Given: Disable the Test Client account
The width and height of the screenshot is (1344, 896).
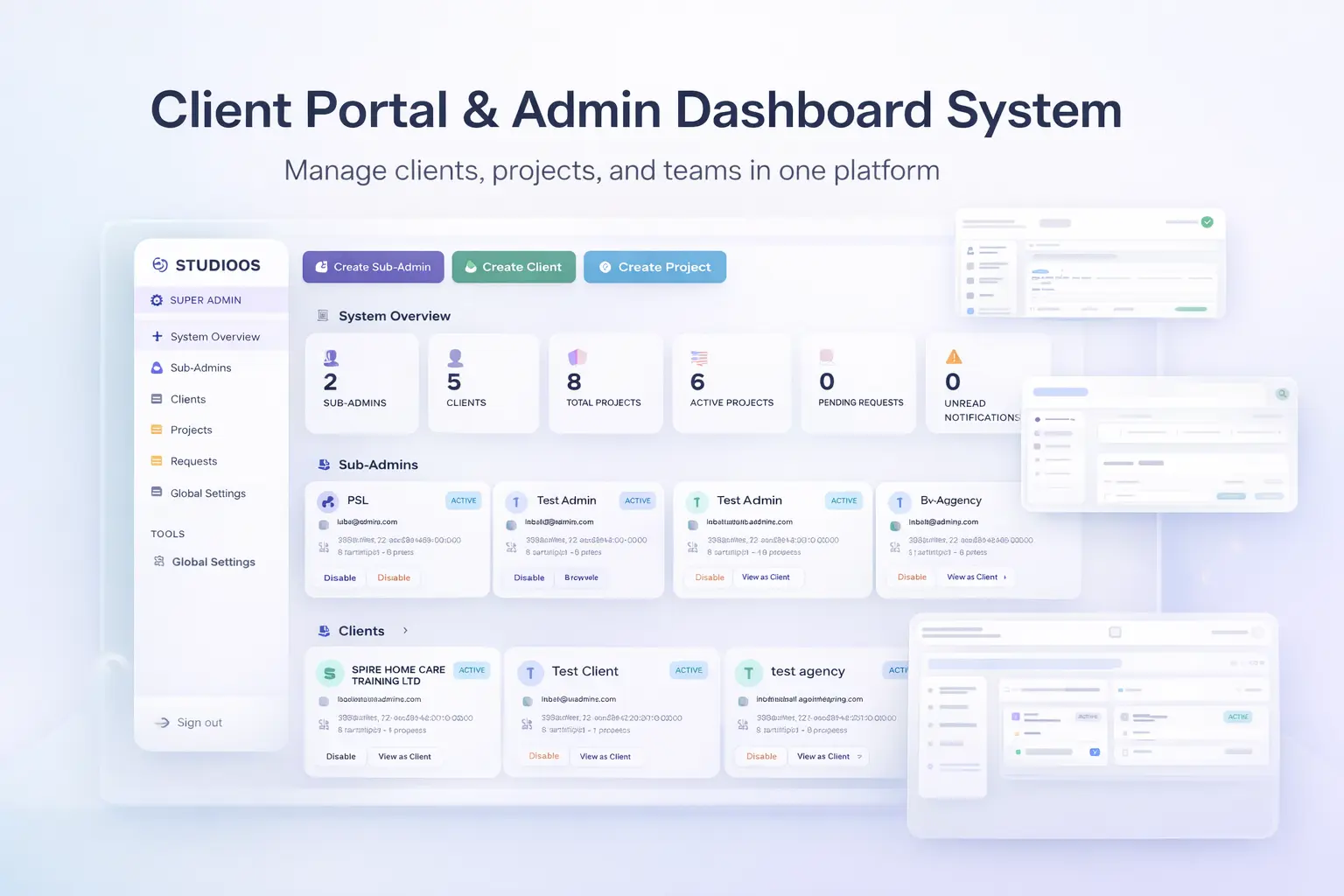Looking at the screenshot, I should pos(543,756).
